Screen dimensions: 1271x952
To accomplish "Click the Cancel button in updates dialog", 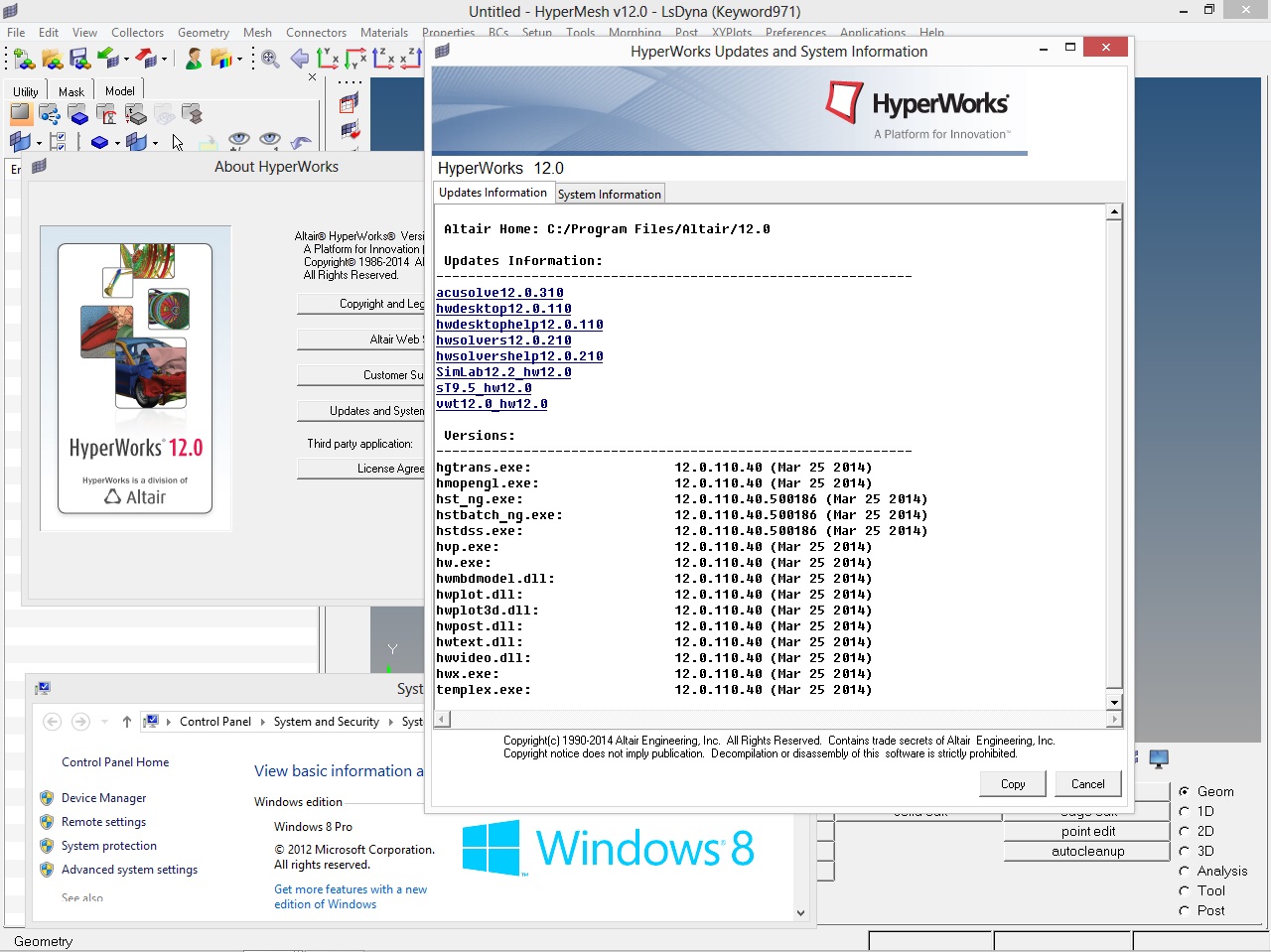I will (1087, 783).
